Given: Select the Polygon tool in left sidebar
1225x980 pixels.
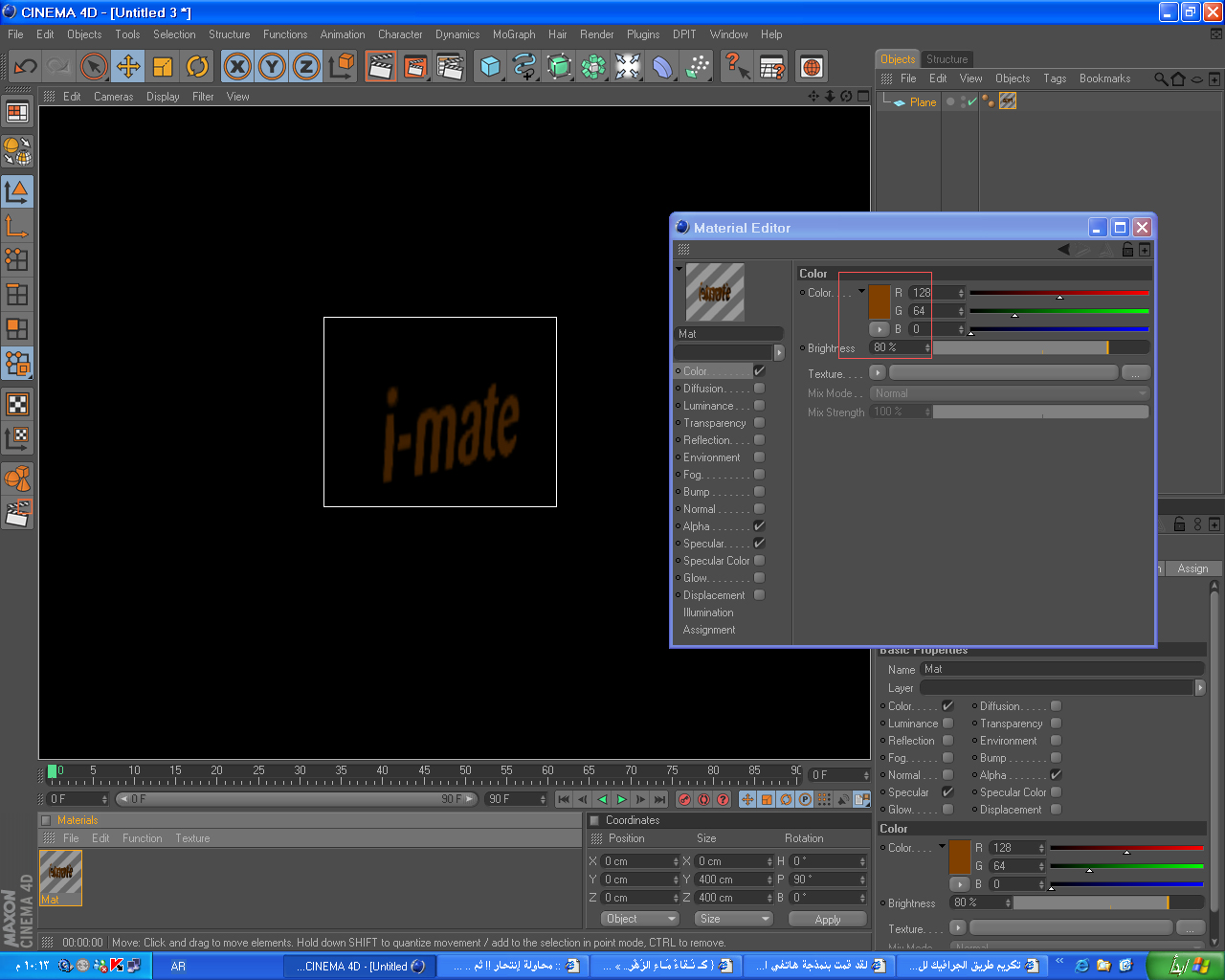Looking at the screenshot, I should (x=17, y=329).
